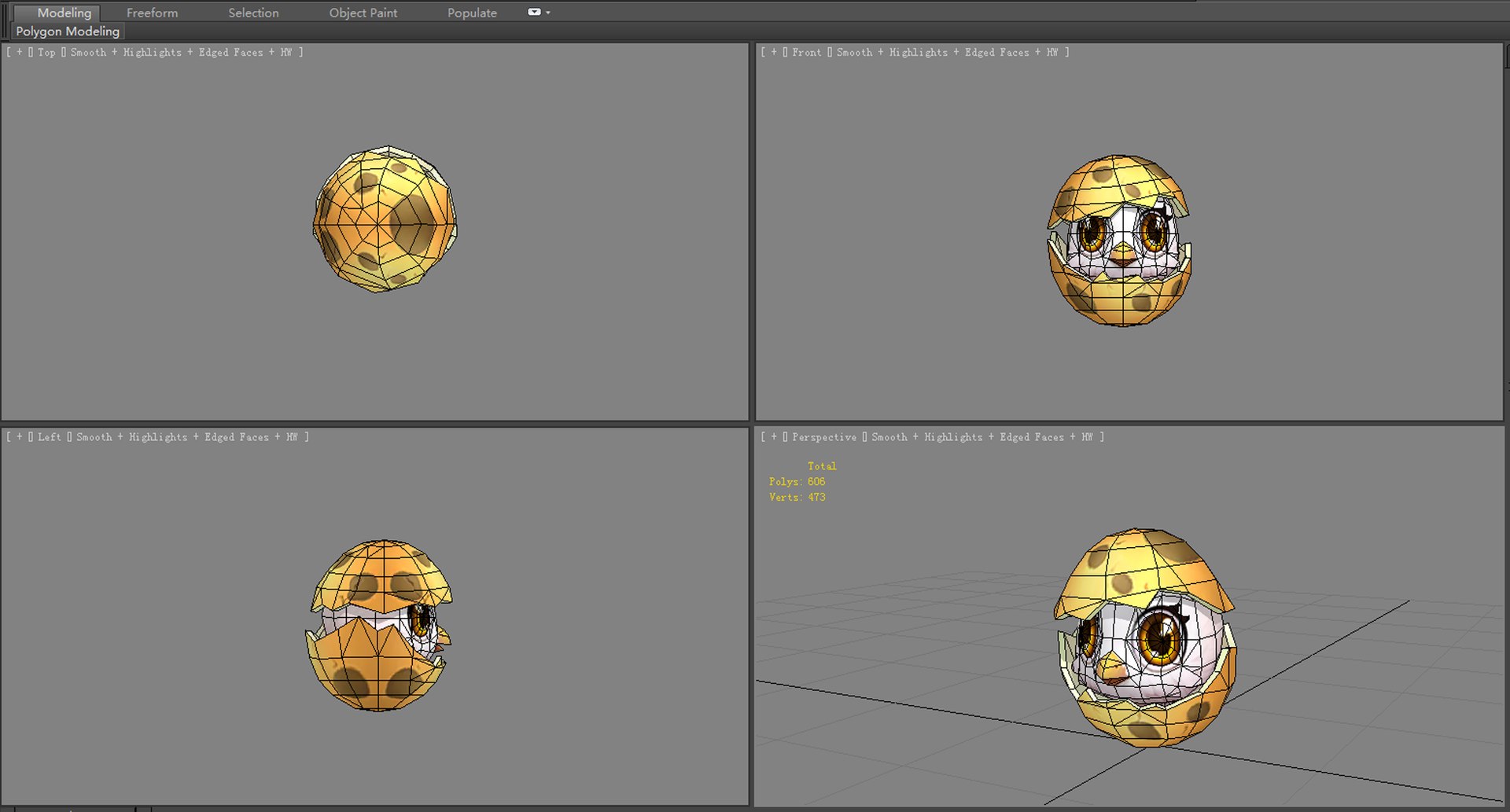The image size is (1510, 812).
Task: Open the Top viewport plus menu
Action: point(20,52)
